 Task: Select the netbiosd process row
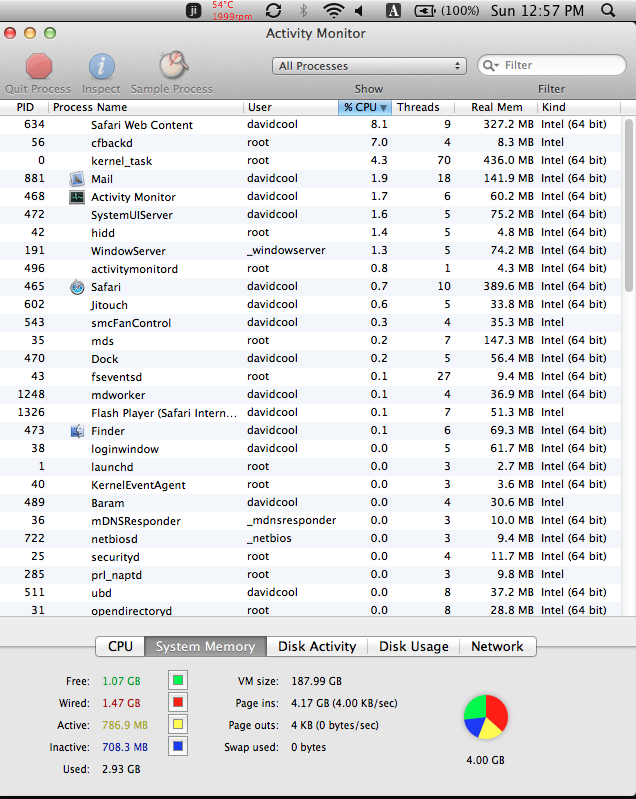[x=310, y=539]
